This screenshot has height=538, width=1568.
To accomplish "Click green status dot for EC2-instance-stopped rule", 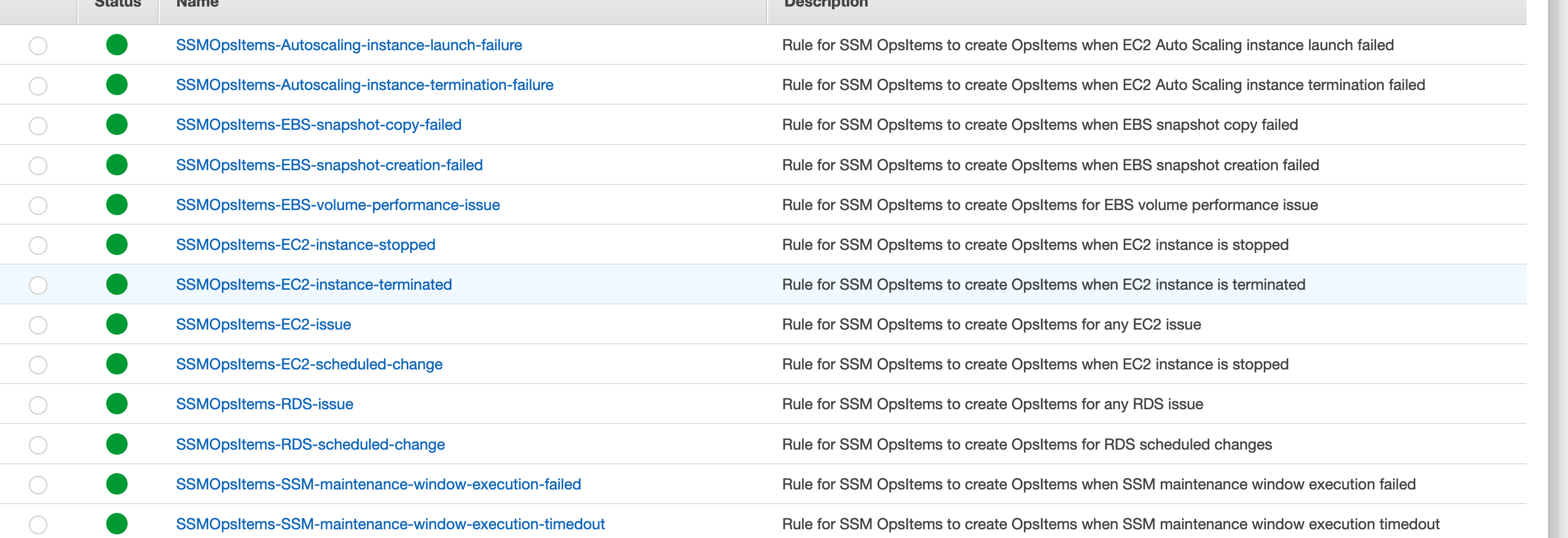I will click(x=117, y=244).
